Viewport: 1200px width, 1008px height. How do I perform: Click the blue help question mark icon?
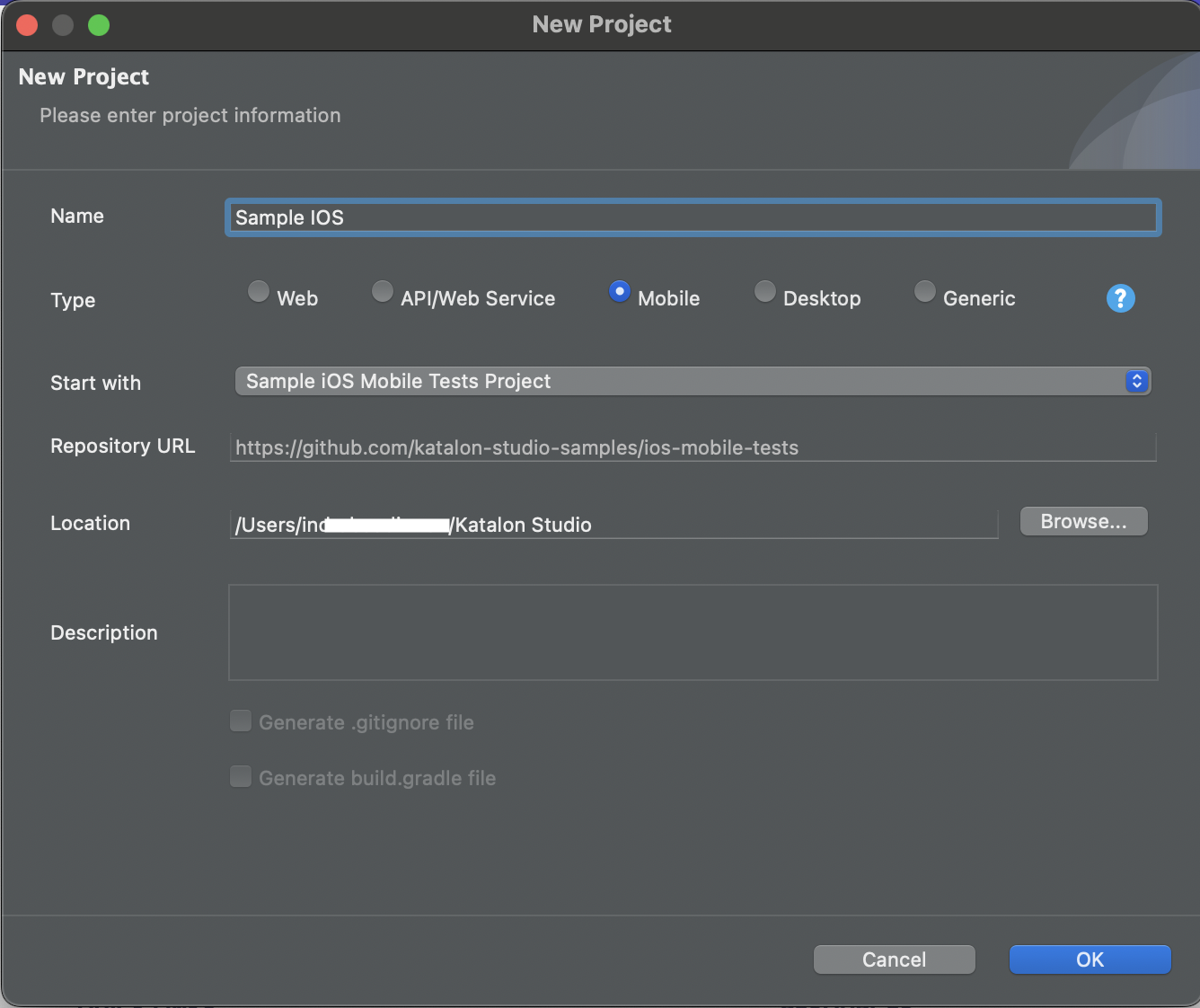point(1120,298)
